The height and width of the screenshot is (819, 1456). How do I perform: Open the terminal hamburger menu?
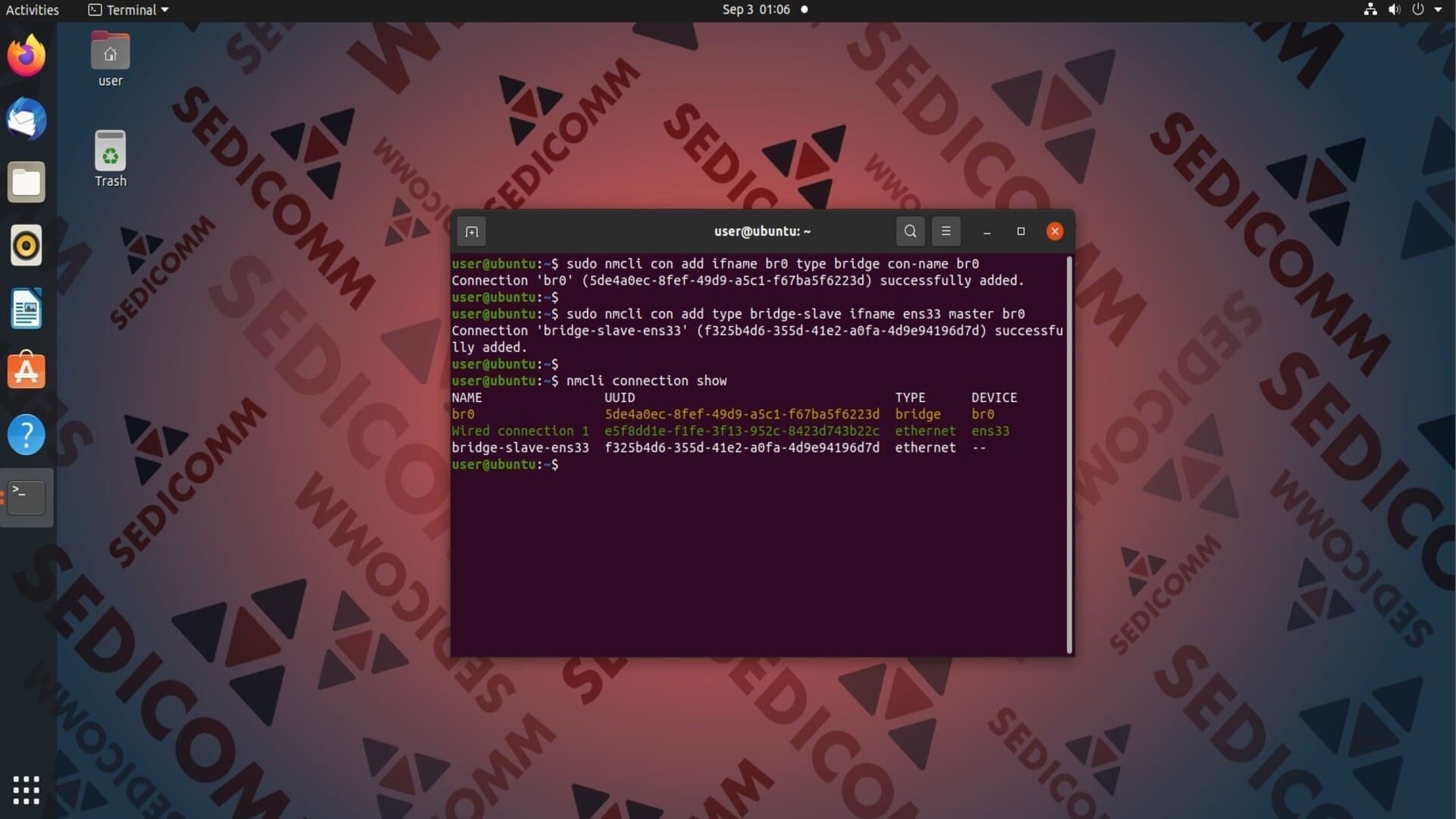tap(946, 231)
